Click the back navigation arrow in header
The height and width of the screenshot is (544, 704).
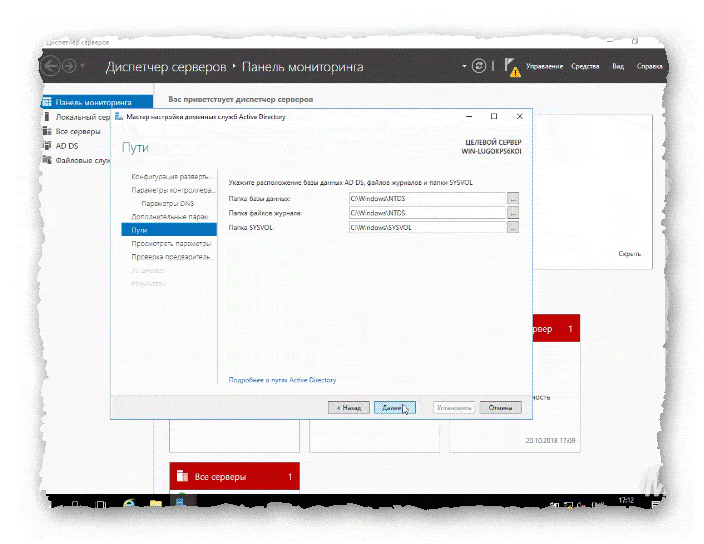(x=50, y=66)
